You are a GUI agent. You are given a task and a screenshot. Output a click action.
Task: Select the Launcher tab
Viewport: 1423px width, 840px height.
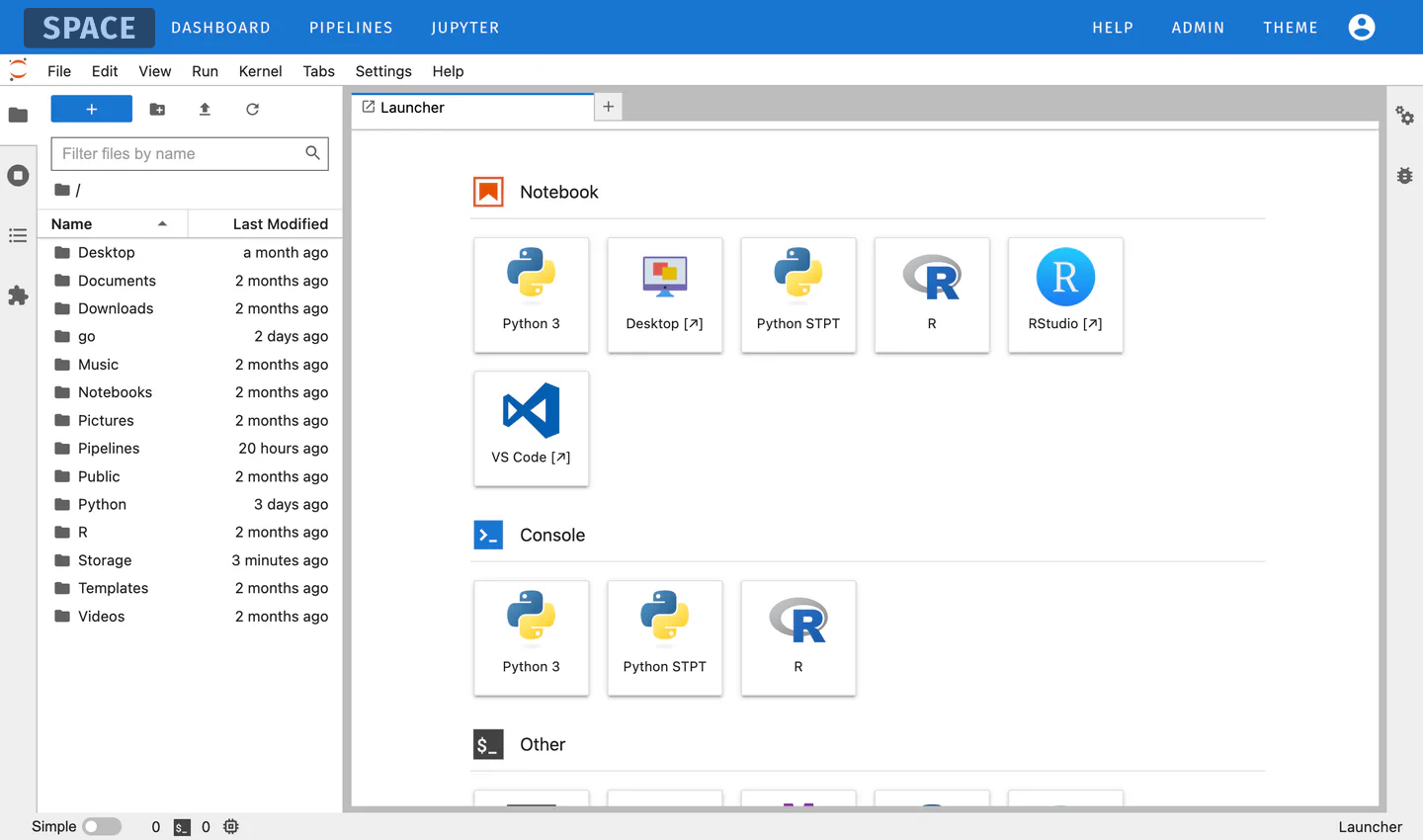(x=472, y=108)
